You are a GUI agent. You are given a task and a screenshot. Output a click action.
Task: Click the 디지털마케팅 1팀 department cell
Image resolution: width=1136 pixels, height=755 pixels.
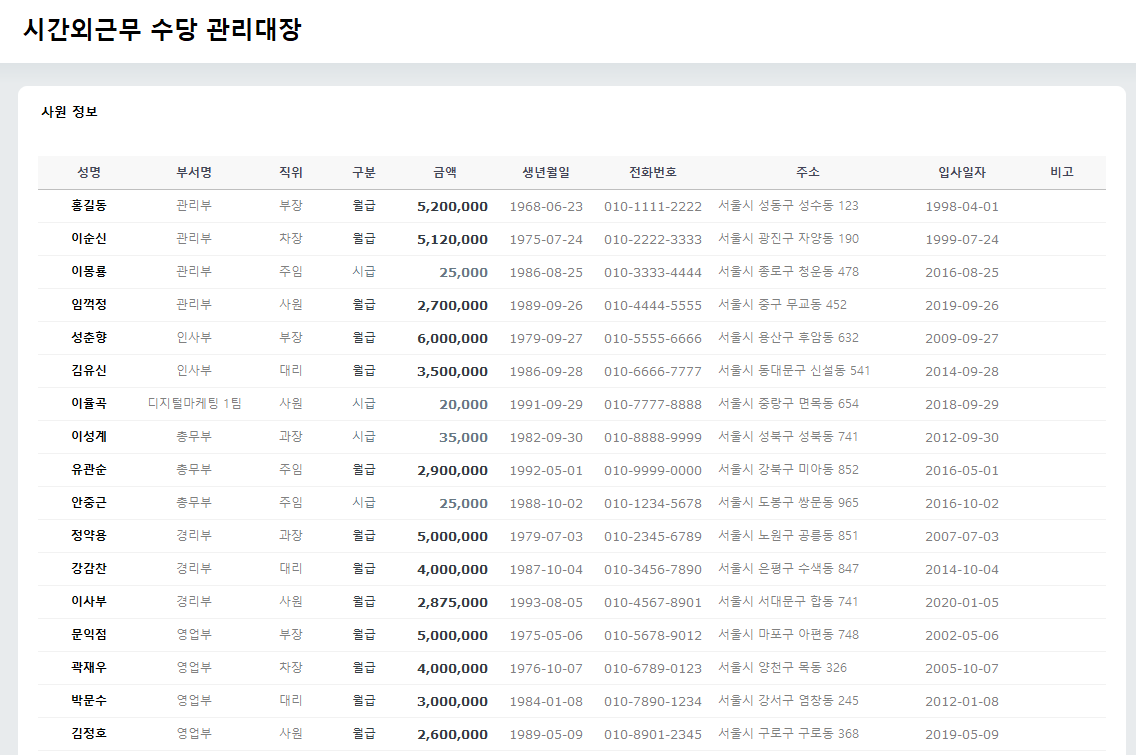point(194,404)
